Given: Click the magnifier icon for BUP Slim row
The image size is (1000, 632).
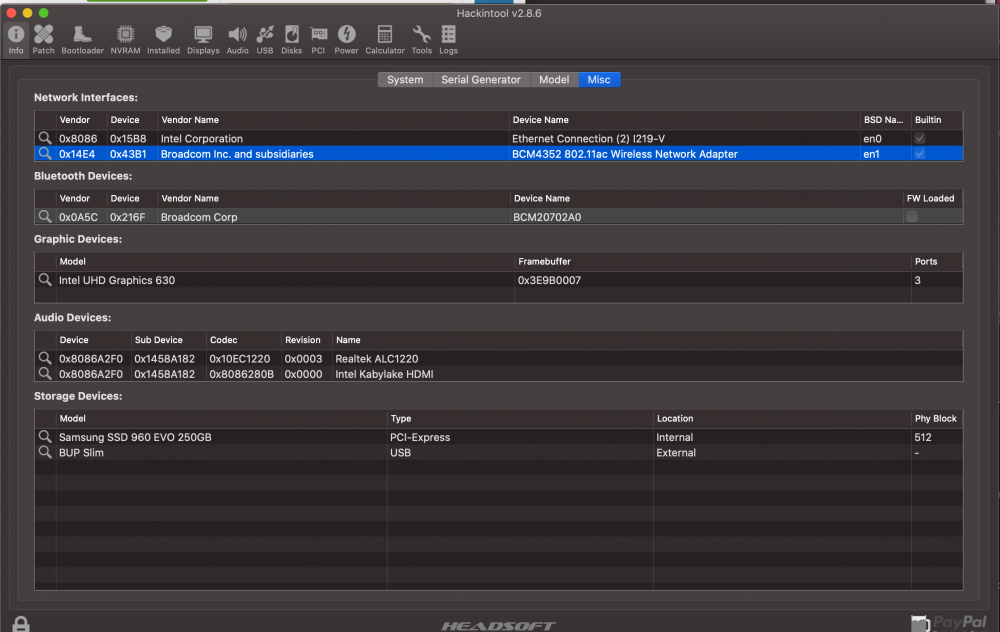Looking at the screenshot, I should pos(45,452).
